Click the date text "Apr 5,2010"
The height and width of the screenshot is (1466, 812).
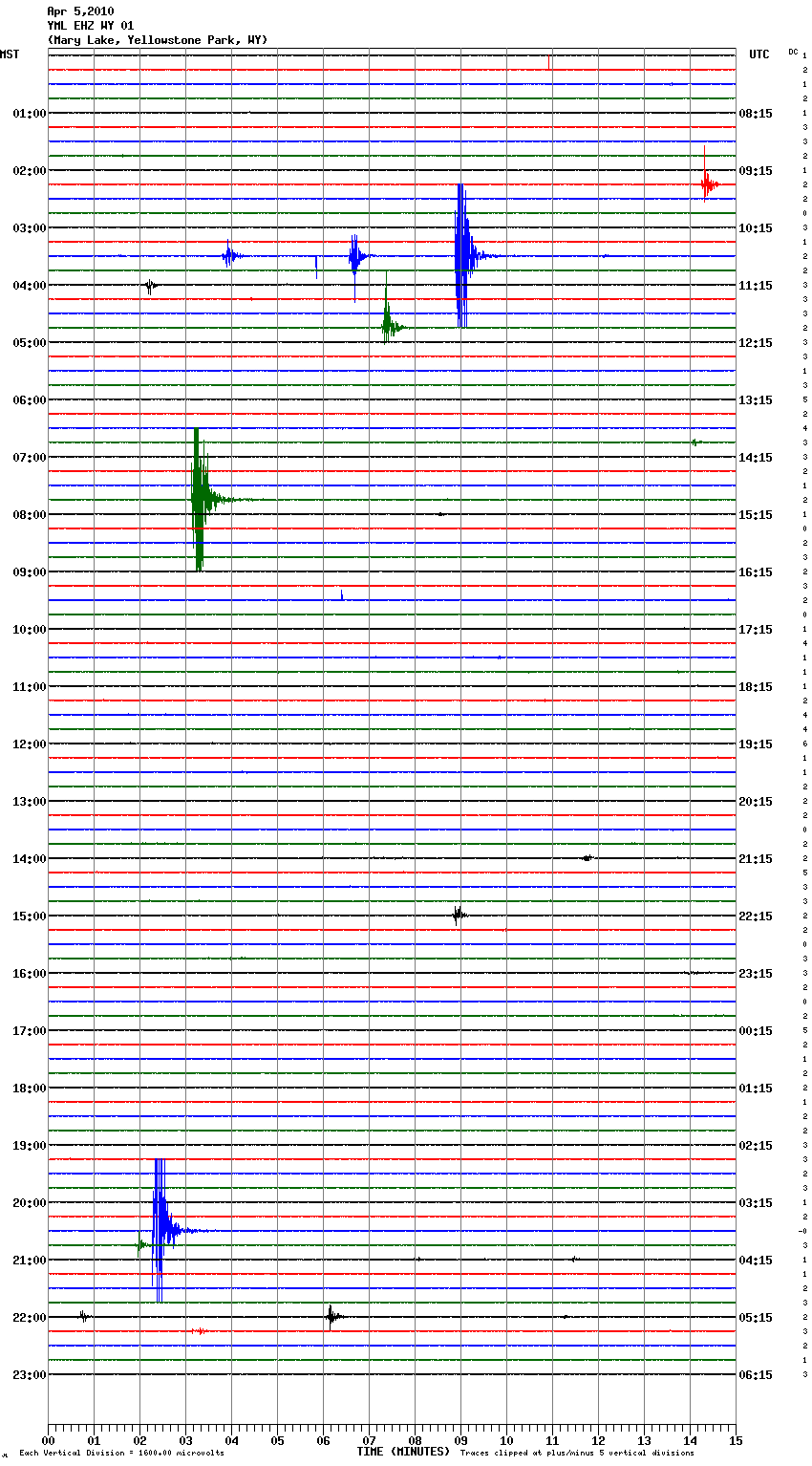80,11
